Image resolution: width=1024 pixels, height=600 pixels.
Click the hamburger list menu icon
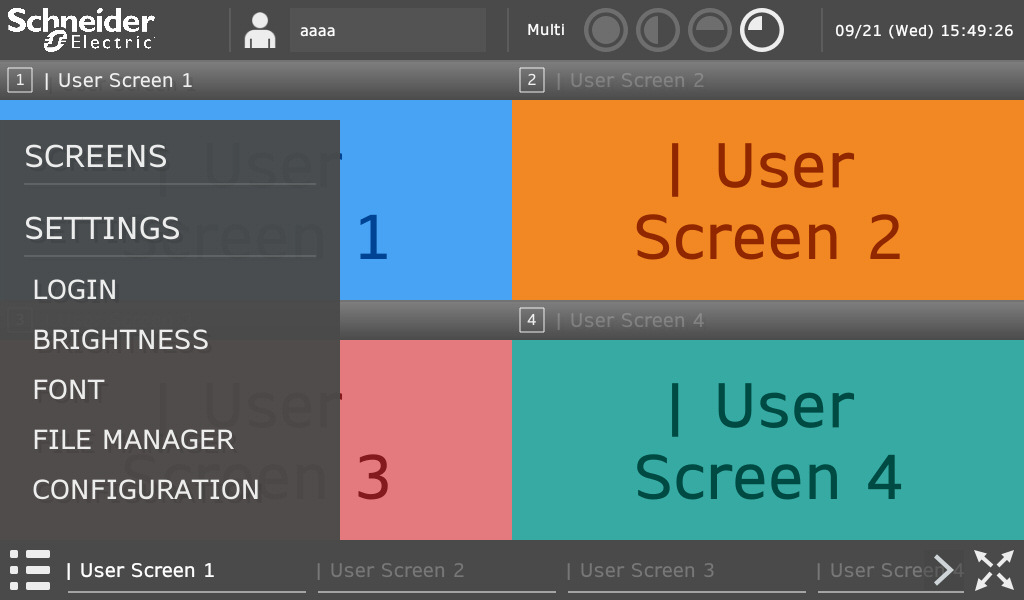pos(30,570)
